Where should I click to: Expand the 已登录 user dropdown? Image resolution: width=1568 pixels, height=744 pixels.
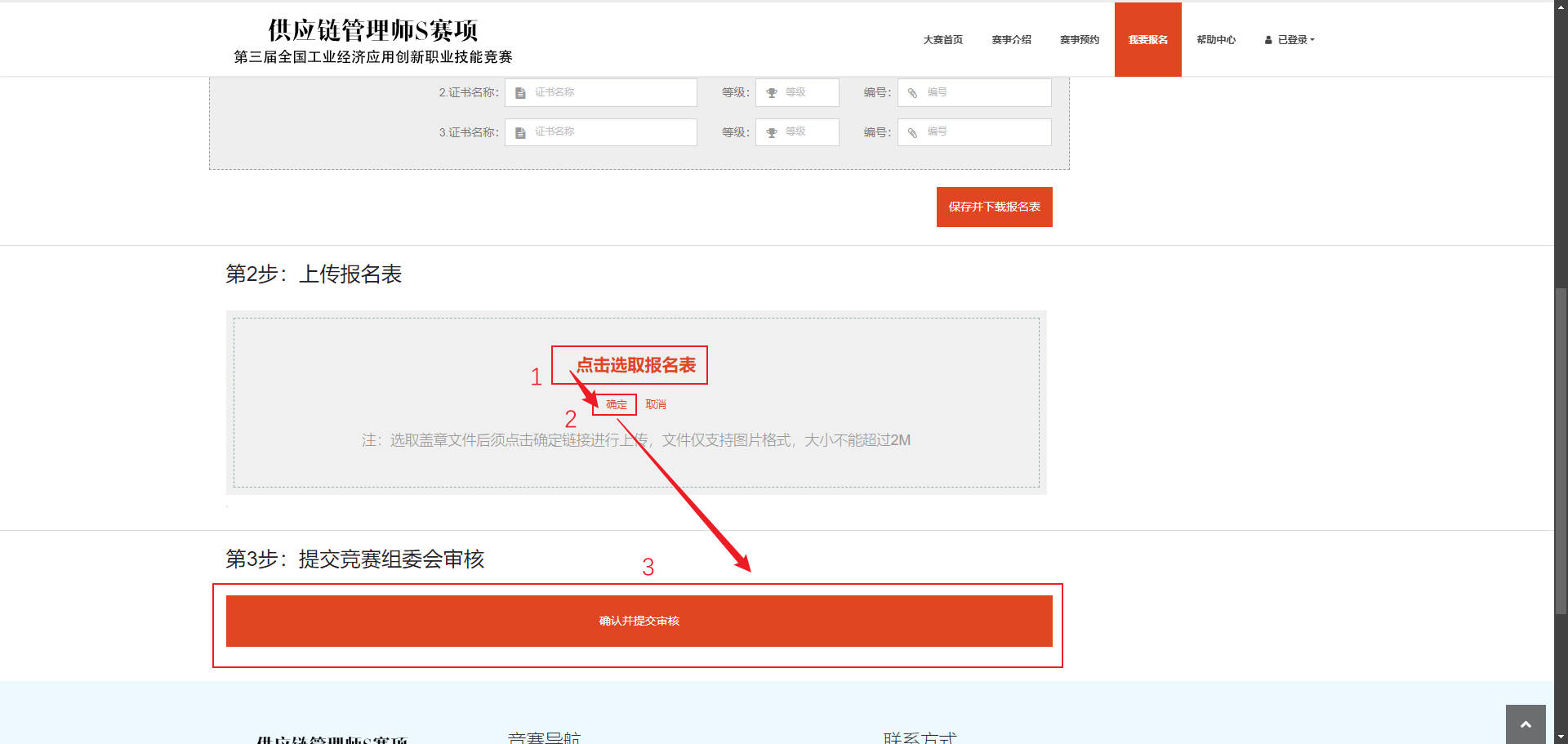(x=1290, y=39)
